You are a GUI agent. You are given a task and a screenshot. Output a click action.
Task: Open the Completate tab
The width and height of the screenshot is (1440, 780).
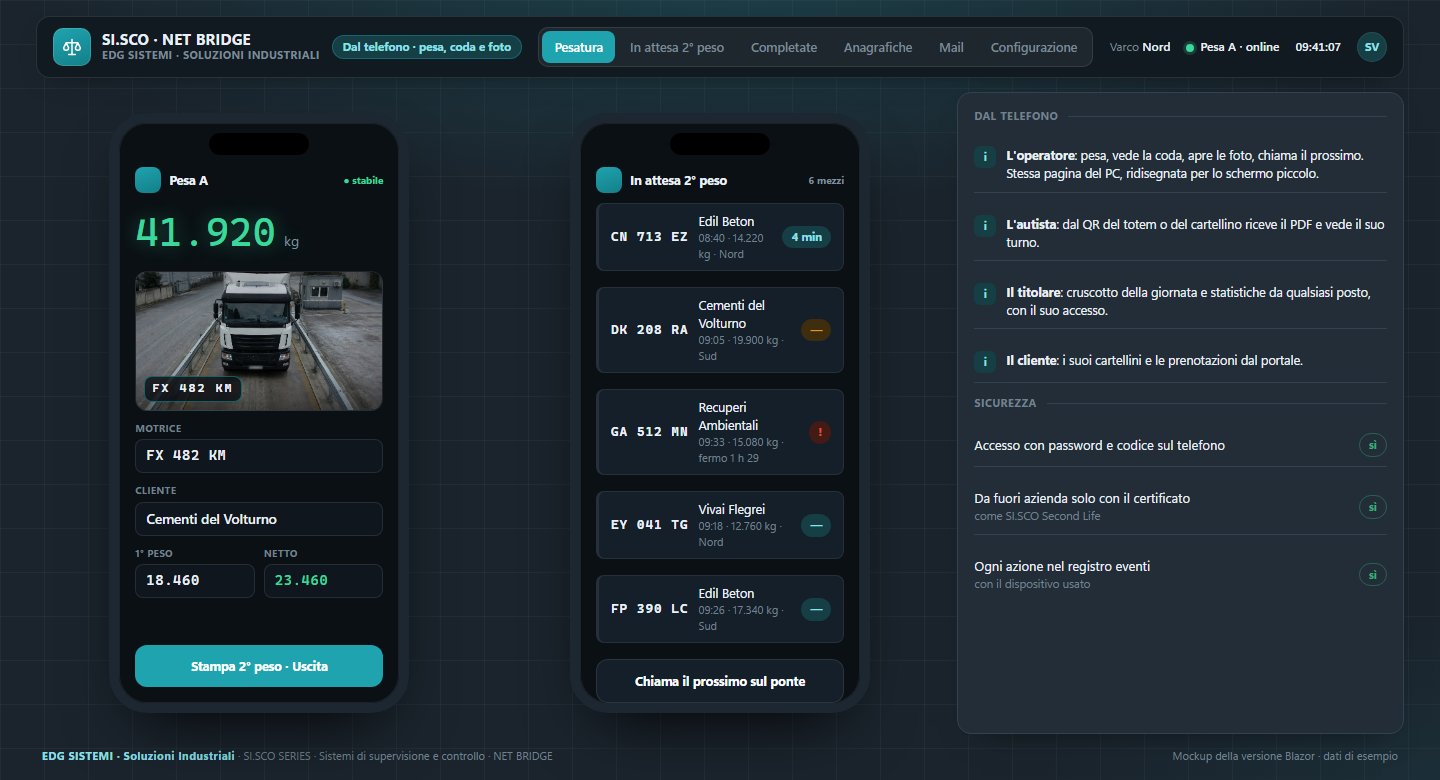(784, 47)
